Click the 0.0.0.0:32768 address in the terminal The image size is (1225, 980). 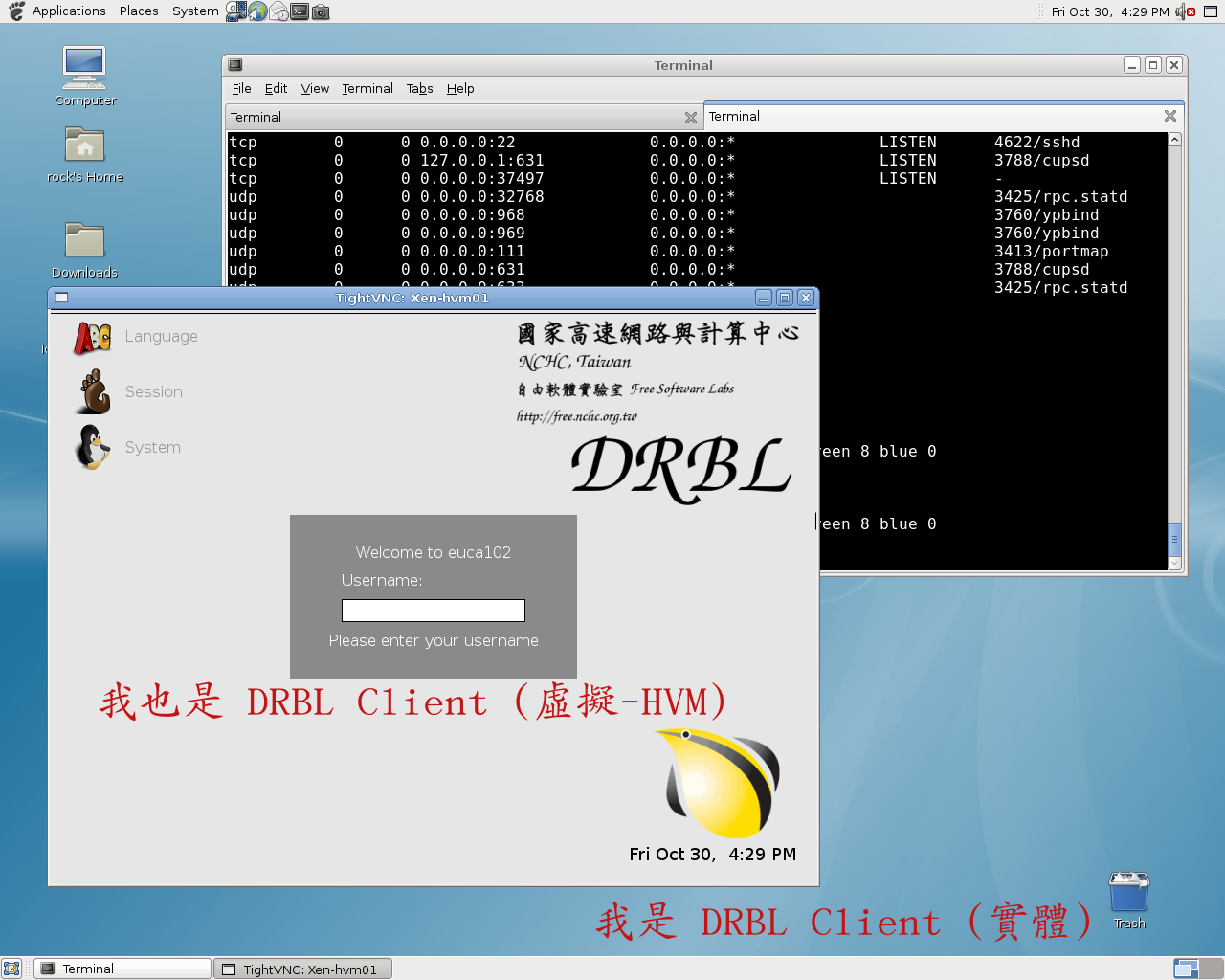(x=481, y=197)
